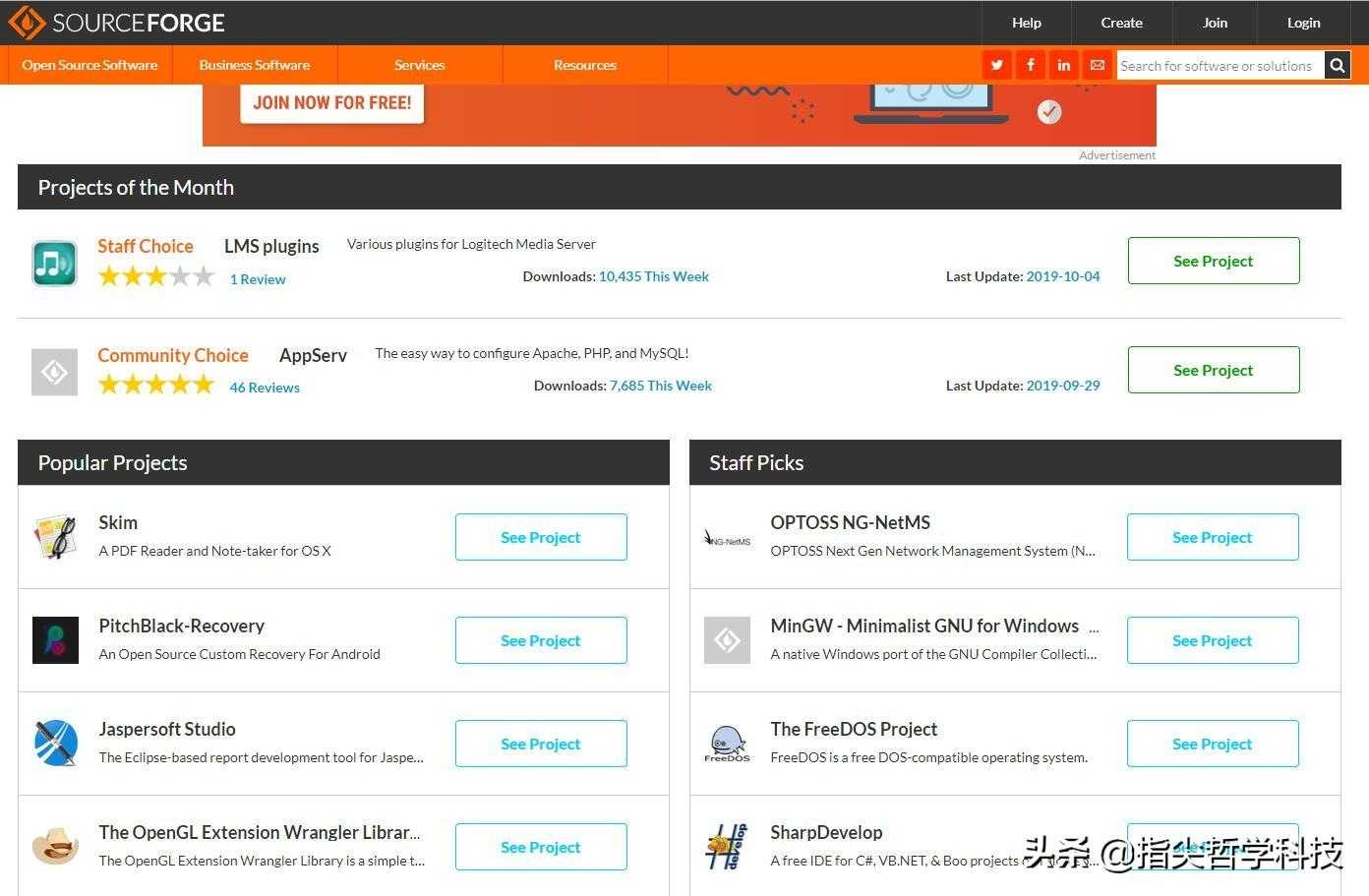Click the LMS plugins music icon
The height and width of the screenshot is (896, 1369).
point(54,263)
